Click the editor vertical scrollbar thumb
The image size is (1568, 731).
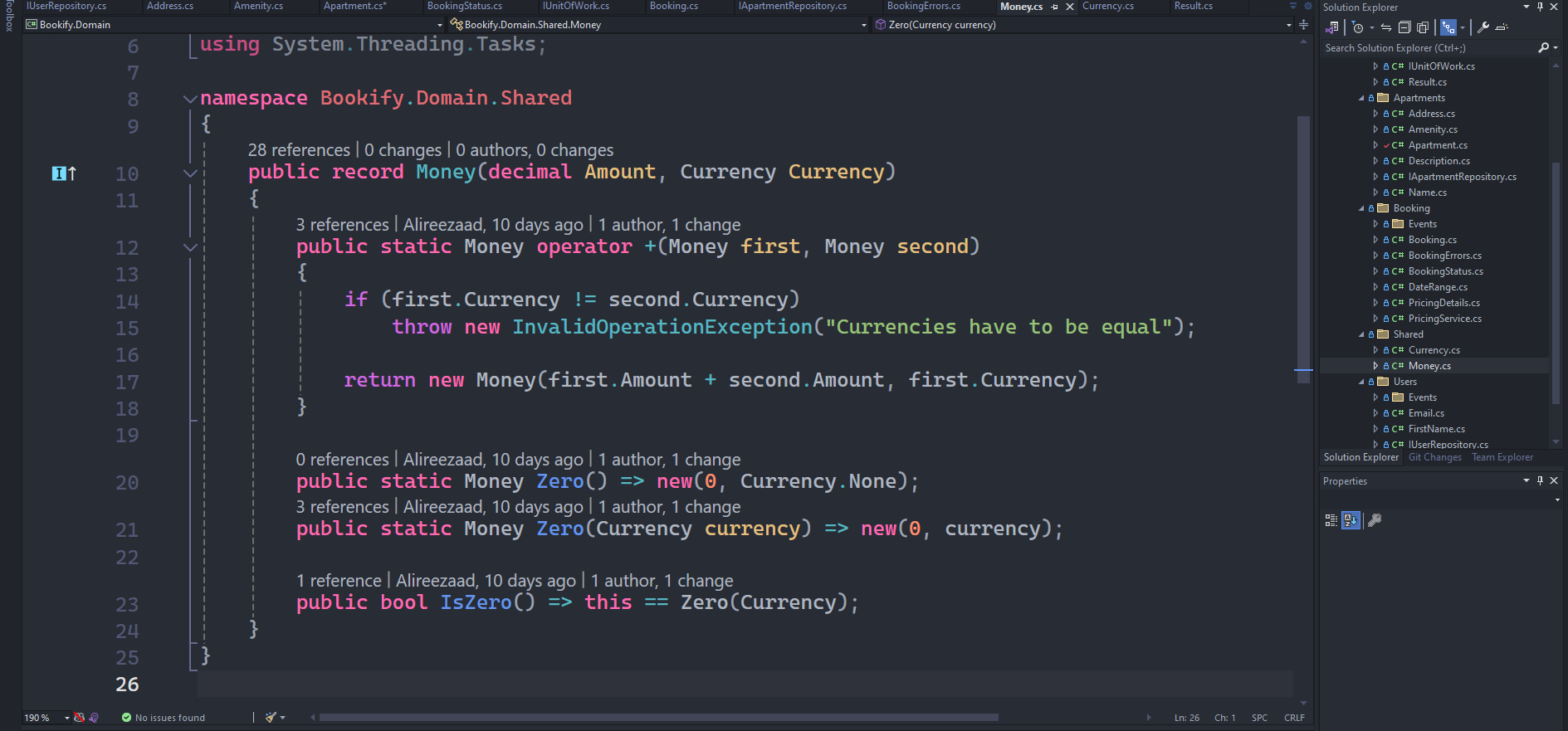[1303, 249]
